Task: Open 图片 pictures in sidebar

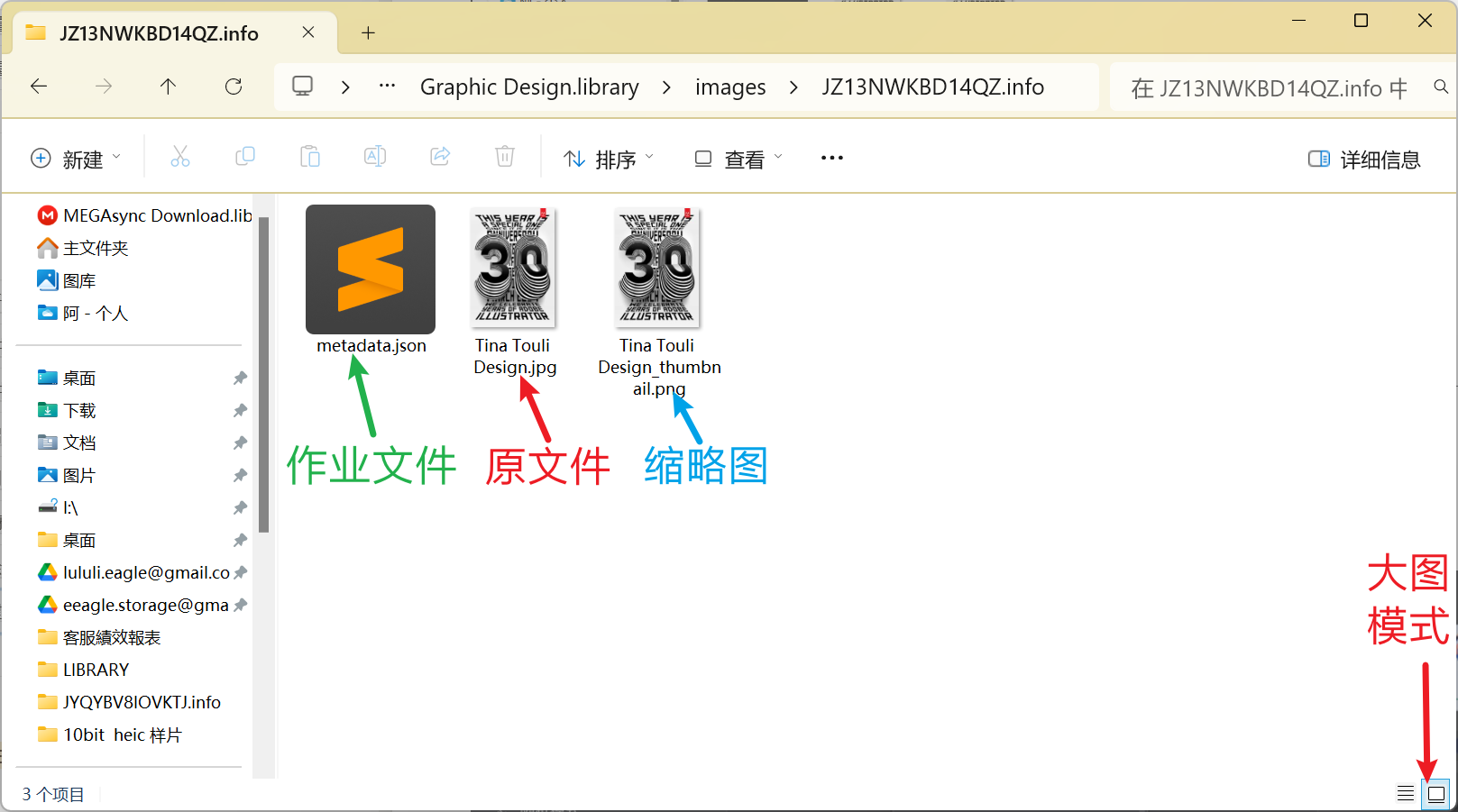Action: 67,475
